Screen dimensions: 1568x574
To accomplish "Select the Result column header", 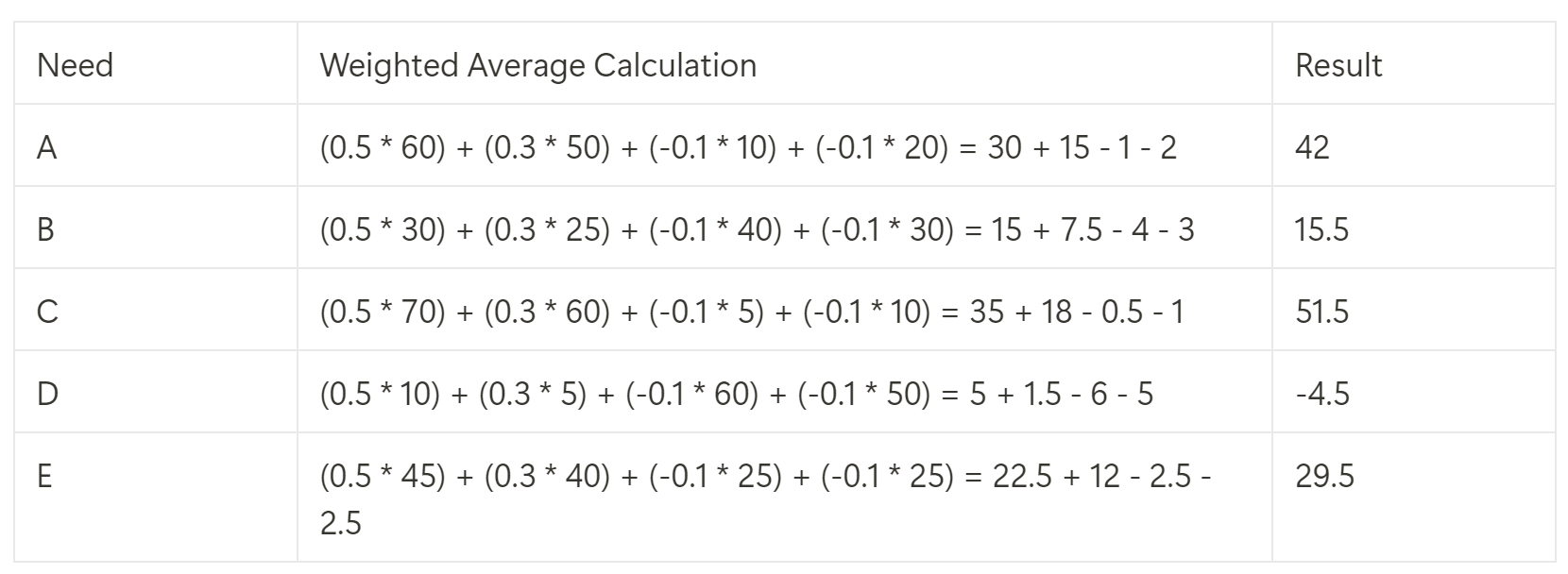I will coord(1413,64).
